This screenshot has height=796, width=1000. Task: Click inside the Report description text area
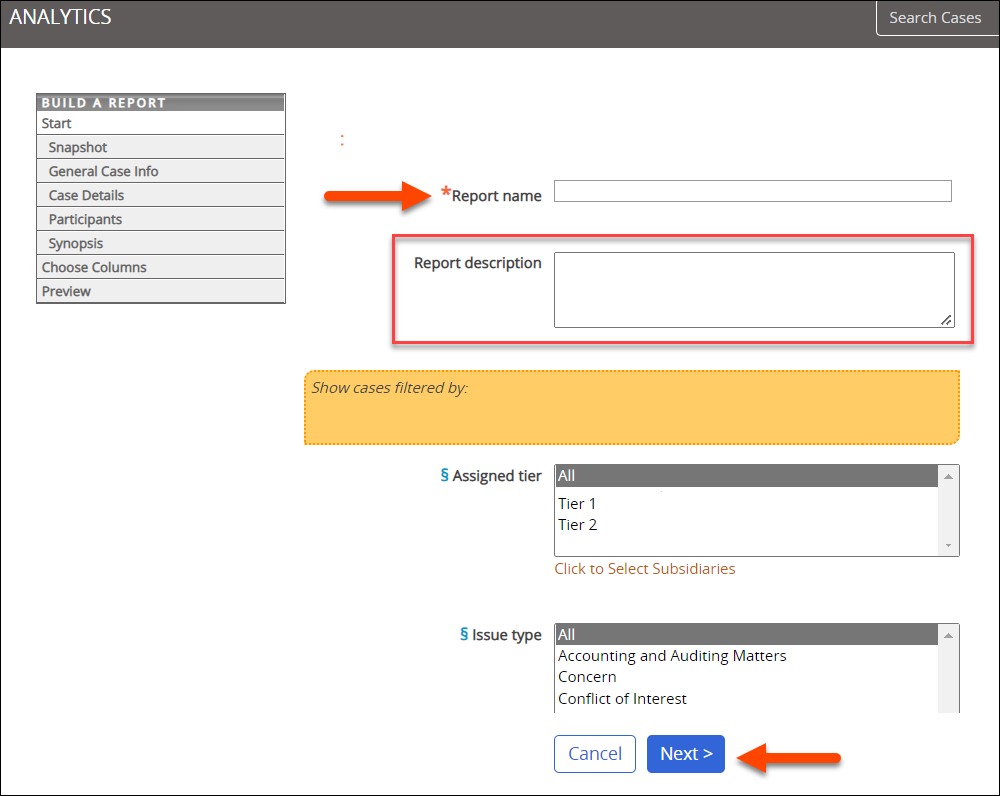(x=752, y=289)
